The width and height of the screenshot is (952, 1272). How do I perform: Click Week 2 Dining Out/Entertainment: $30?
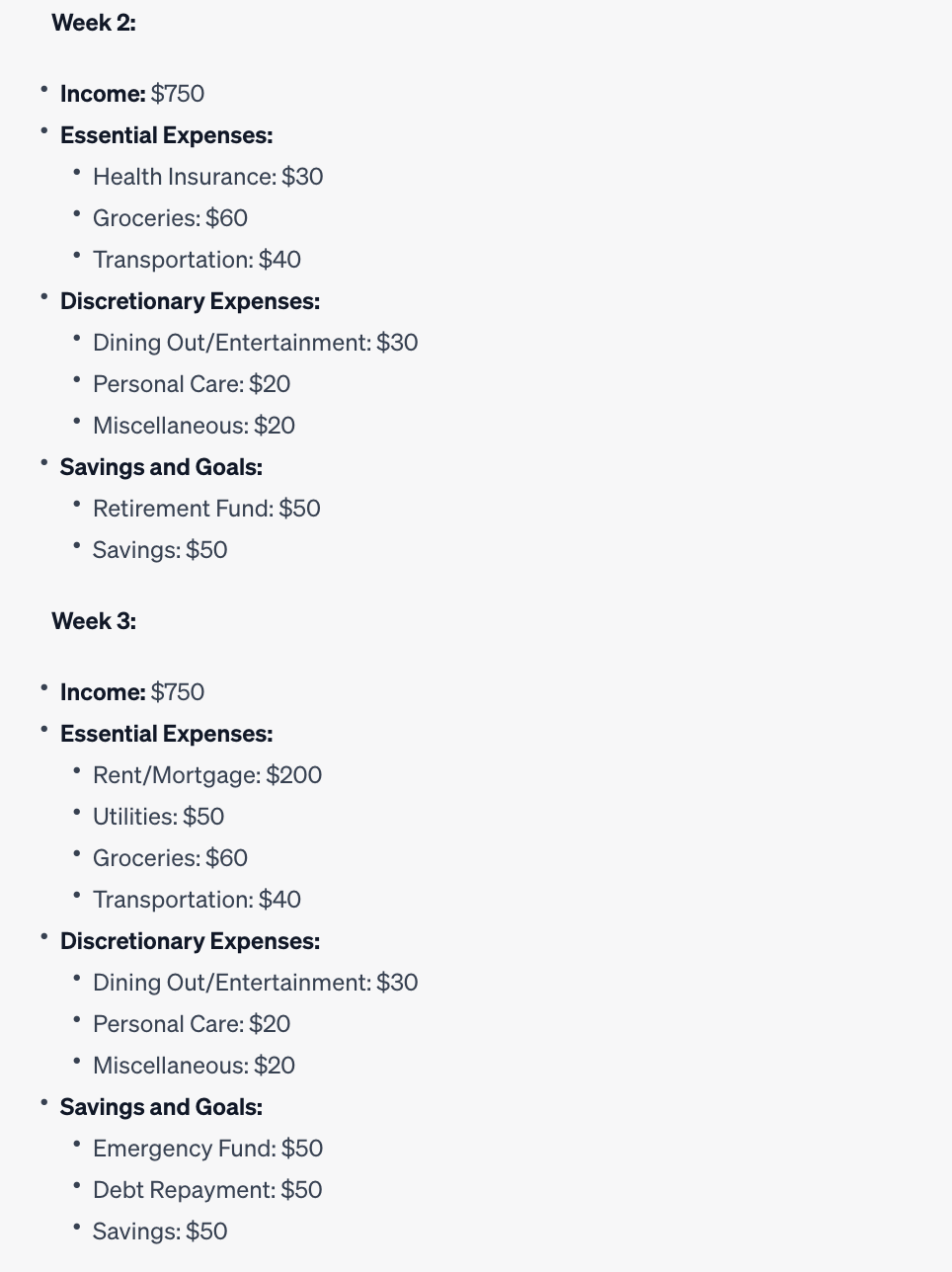[256, 343]
